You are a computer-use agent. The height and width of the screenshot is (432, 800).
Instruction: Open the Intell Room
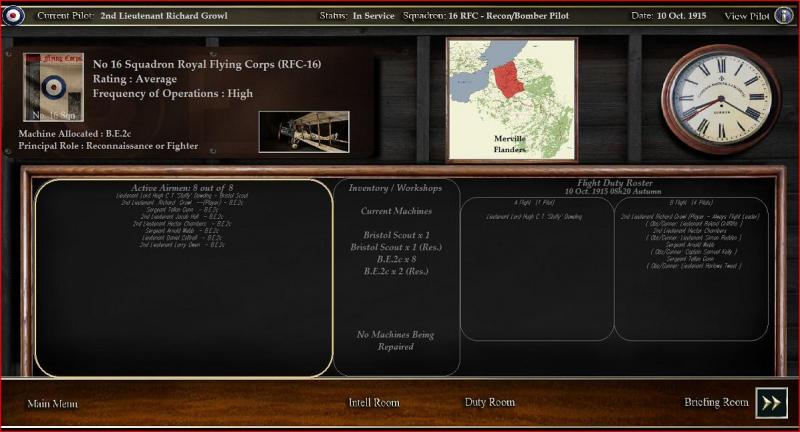(374, 403)
